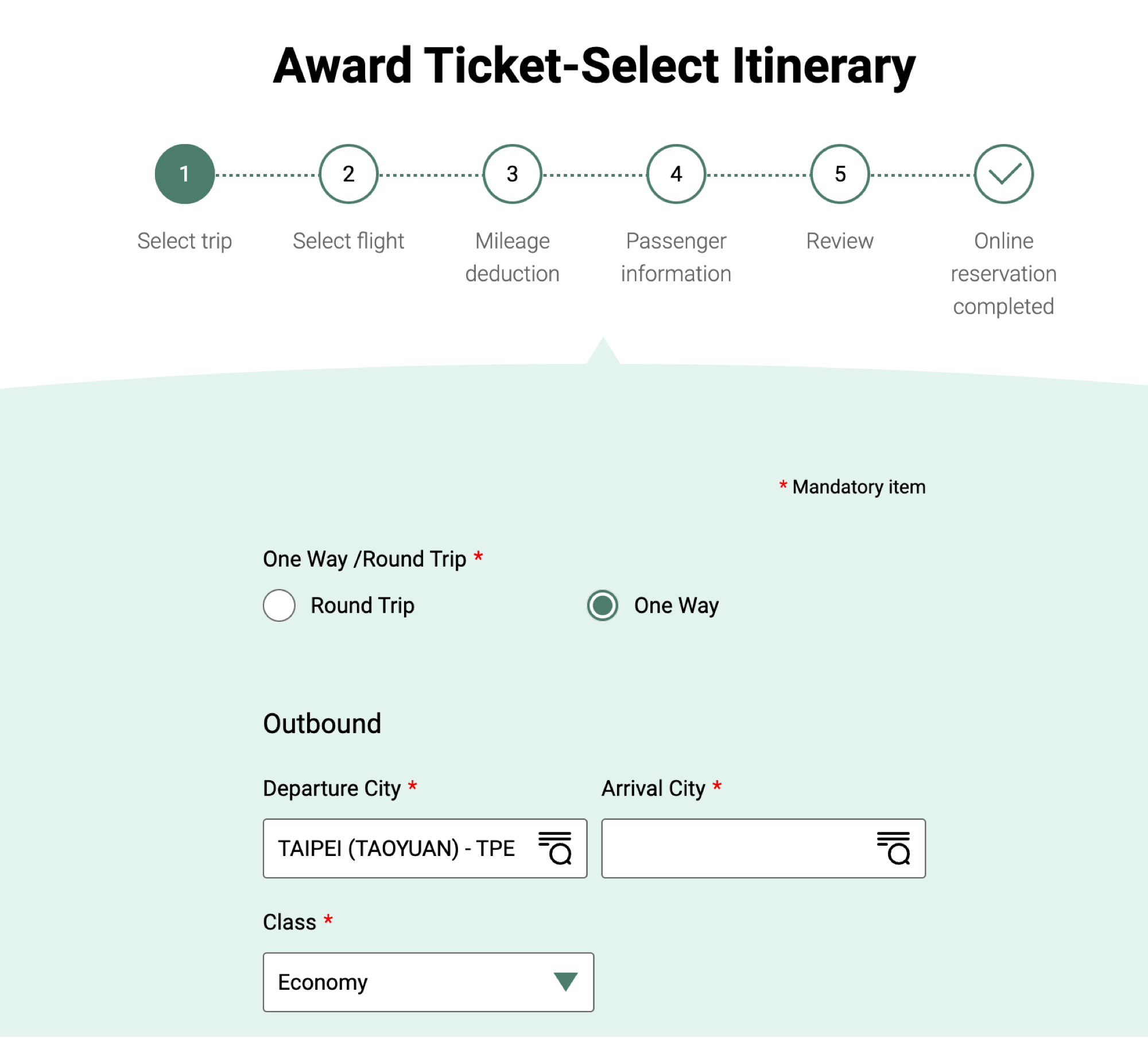Click the reservation completed checkmark icon
1148x1038 pixels.
[1003, 174]
